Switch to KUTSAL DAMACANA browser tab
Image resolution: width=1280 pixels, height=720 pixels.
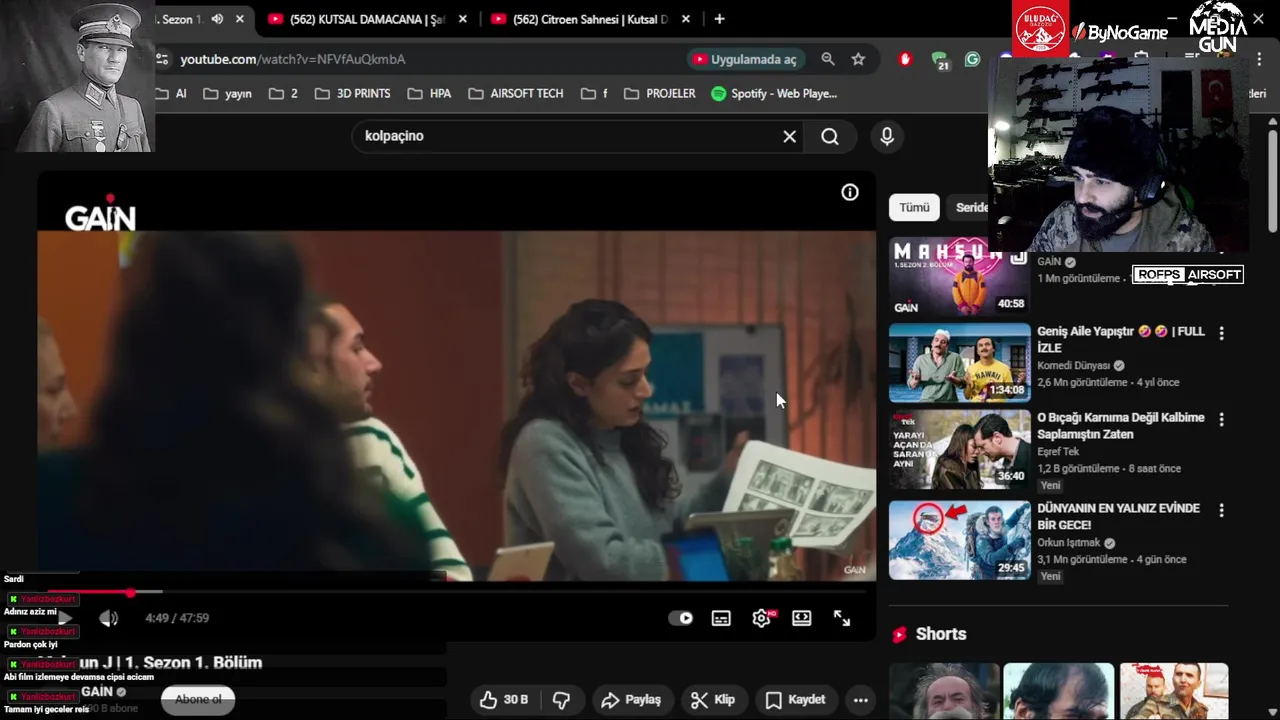tap(366, 19)
